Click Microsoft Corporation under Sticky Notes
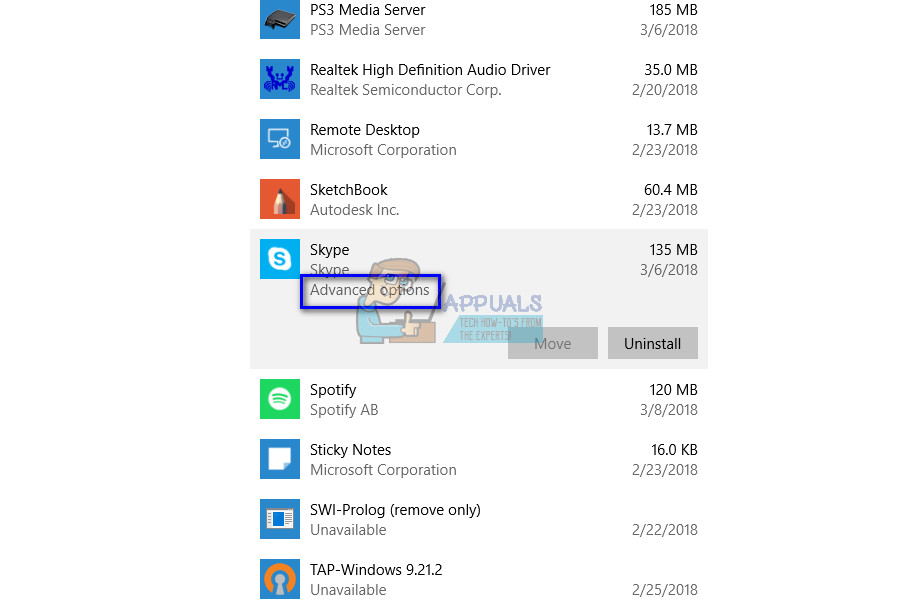This screenshot has height=601, width=898. click(x=383, y=470)
